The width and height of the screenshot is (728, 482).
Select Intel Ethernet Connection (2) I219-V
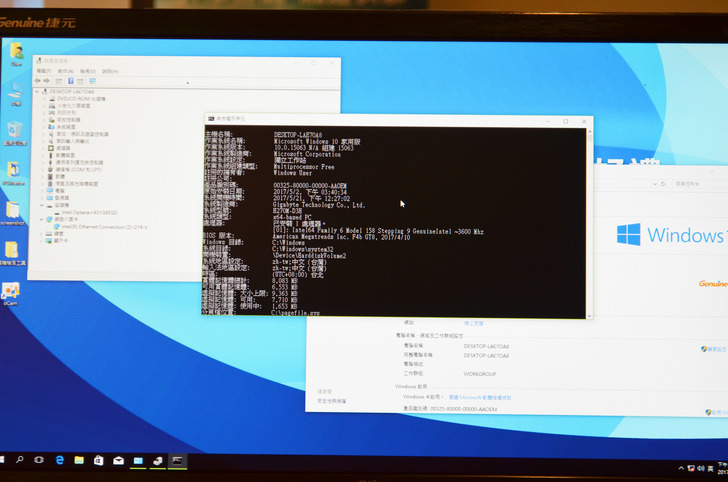104,226
